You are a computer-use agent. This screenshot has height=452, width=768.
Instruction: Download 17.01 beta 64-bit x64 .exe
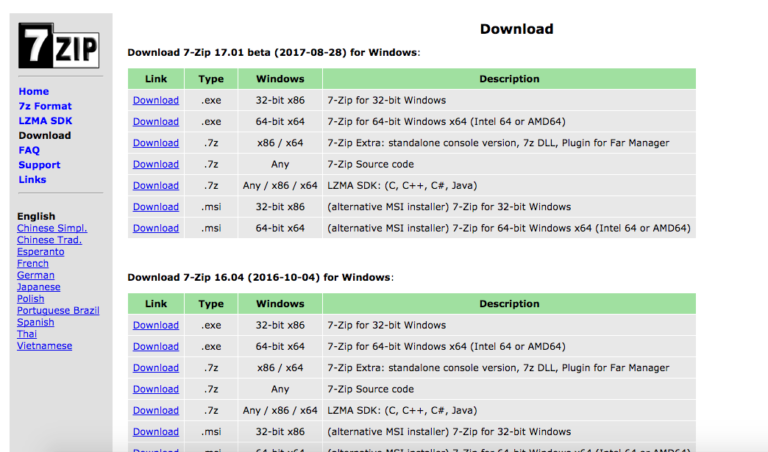point(155,122)
